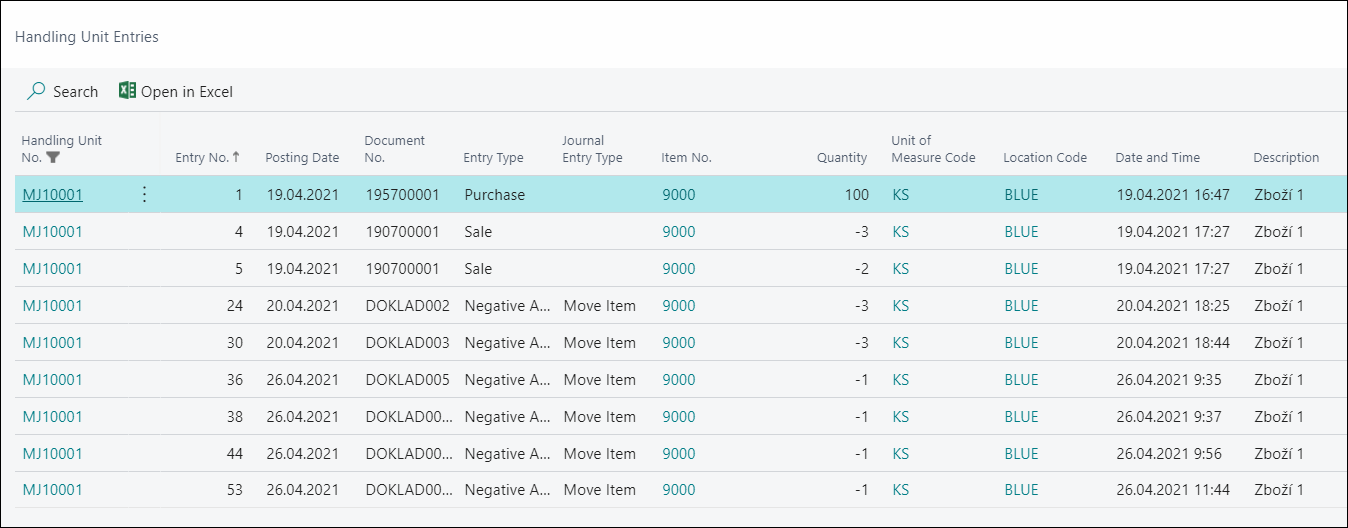
Task: Click the Excel icon beside Open in Excel
Action: tap(127, 91)
